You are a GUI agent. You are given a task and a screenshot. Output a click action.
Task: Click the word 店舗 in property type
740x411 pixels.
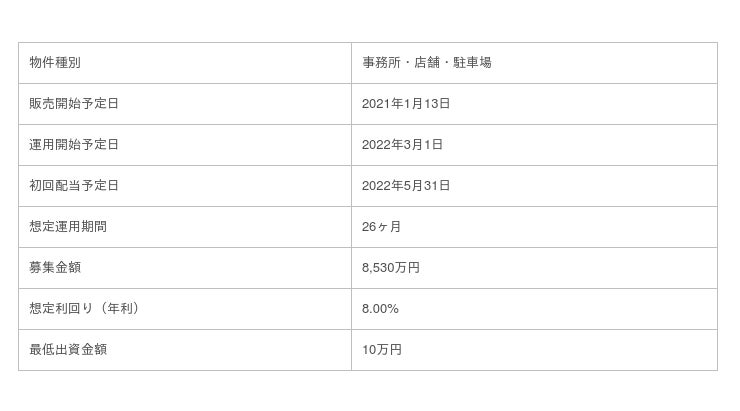[427, 63]
